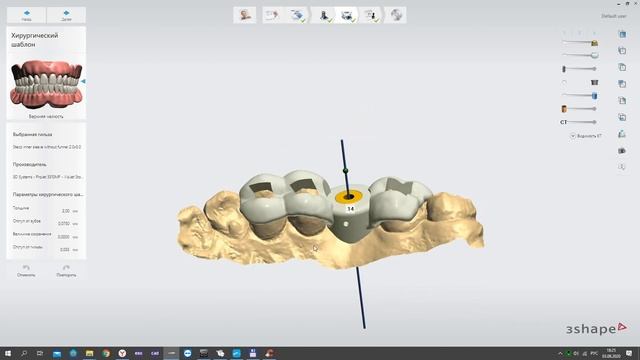Click the Выбранная гильза section label
Screen dimensions: 640x360
click(x=32, y=134)
